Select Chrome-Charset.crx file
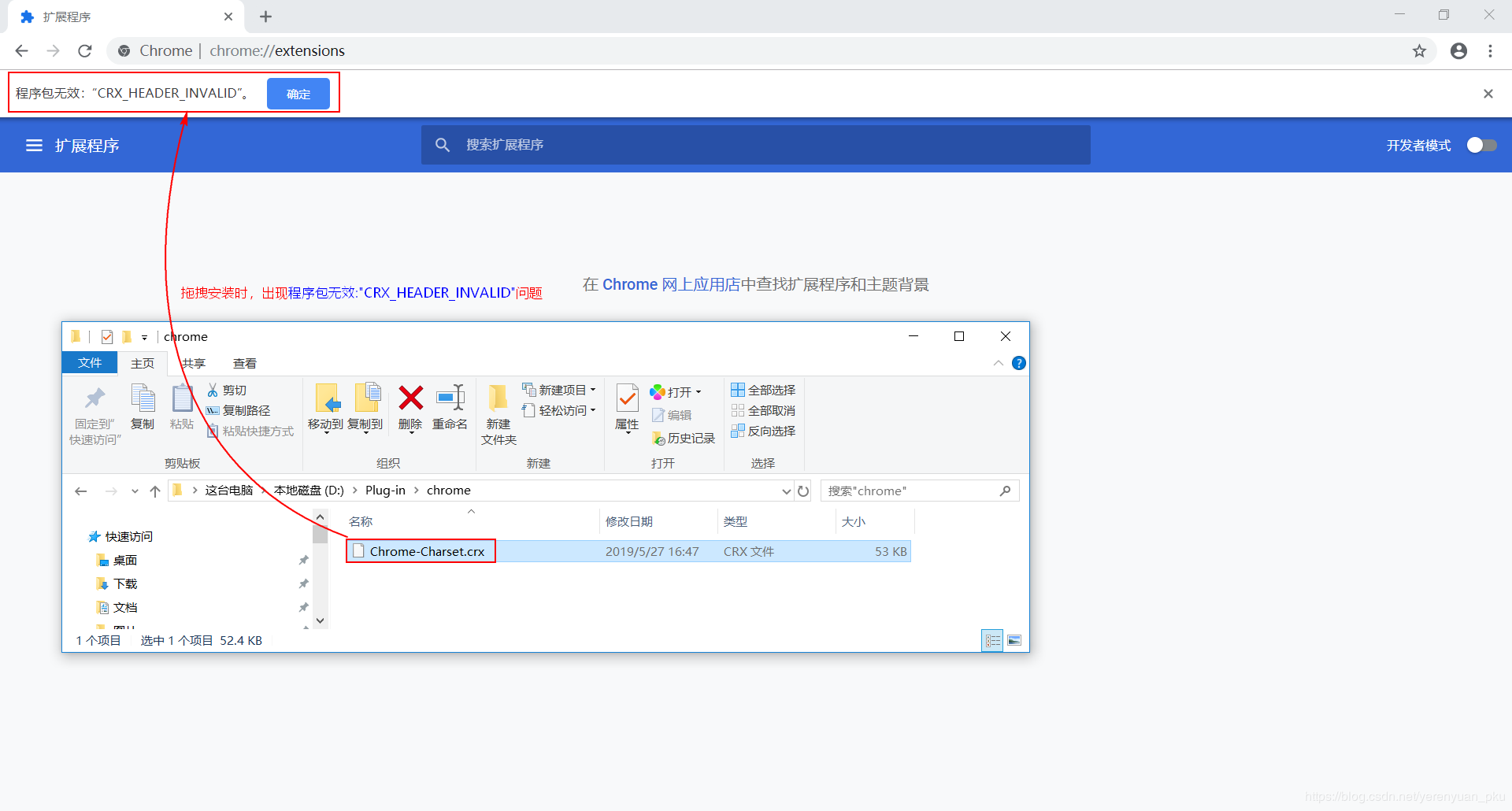This screenshot has height=811, width=1512. [x=428, y=551]
